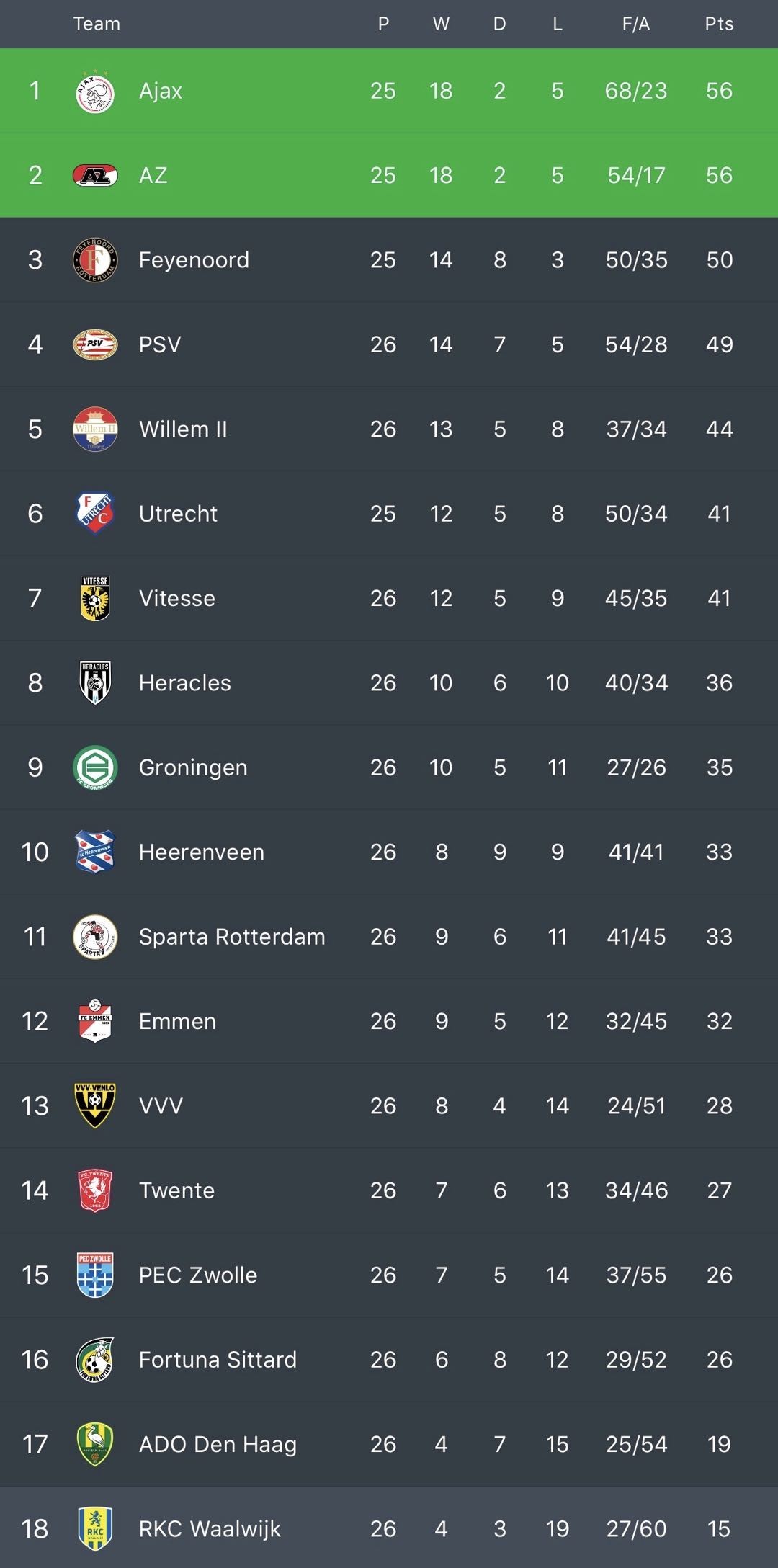Tap the VVV-Venlo club crest
The height and width of the screenshot is (1568, 778).
(95, 1105)
